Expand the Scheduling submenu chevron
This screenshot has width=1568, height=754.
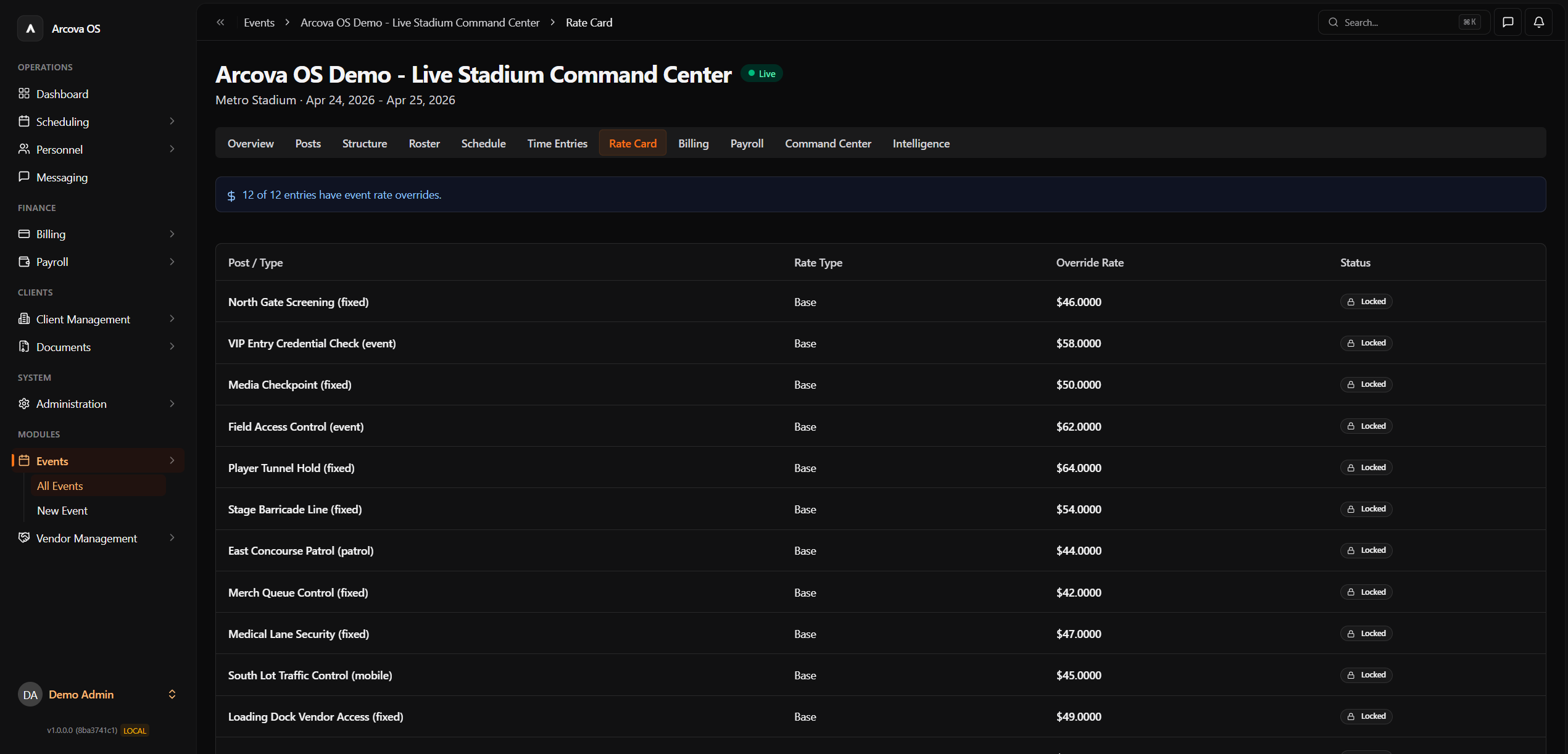coord(172,122)
